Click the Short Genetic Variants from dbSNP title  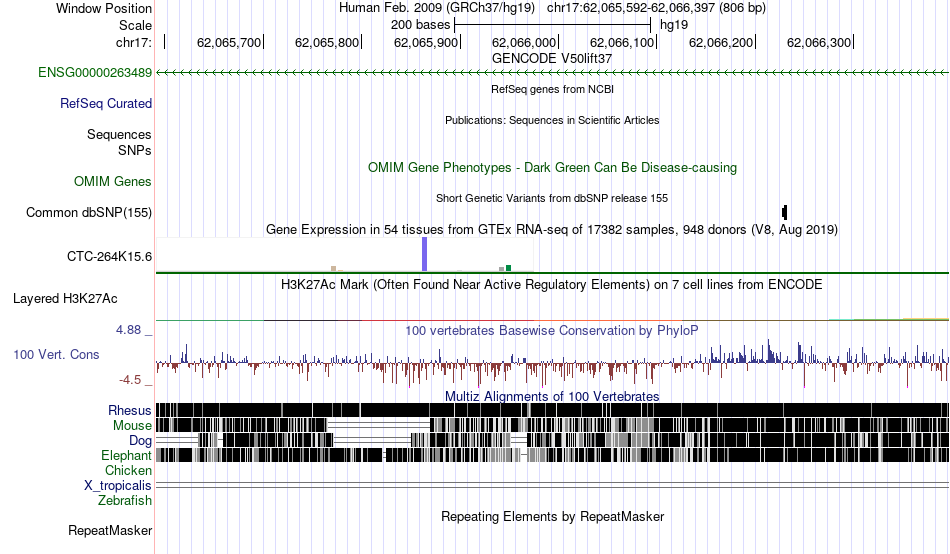point(552,198)
